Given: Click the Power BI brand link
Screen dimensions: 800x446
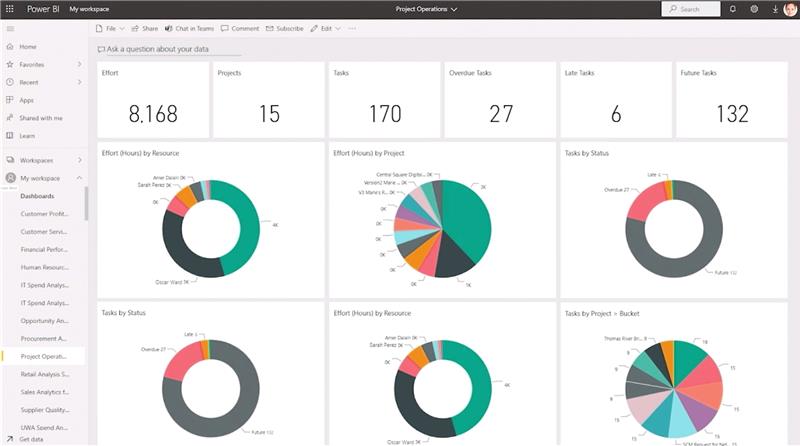Looking at the screenshot, I should [x=43, y=9].
